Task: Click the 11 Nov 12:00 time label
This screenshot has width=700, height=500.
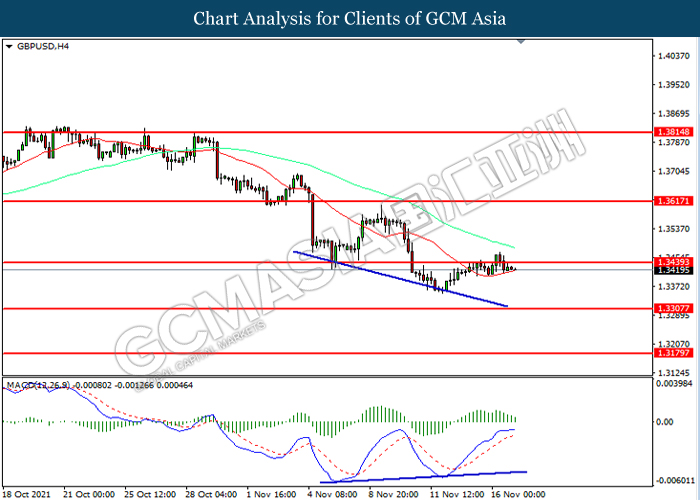Action: click(x=457, y=494)
